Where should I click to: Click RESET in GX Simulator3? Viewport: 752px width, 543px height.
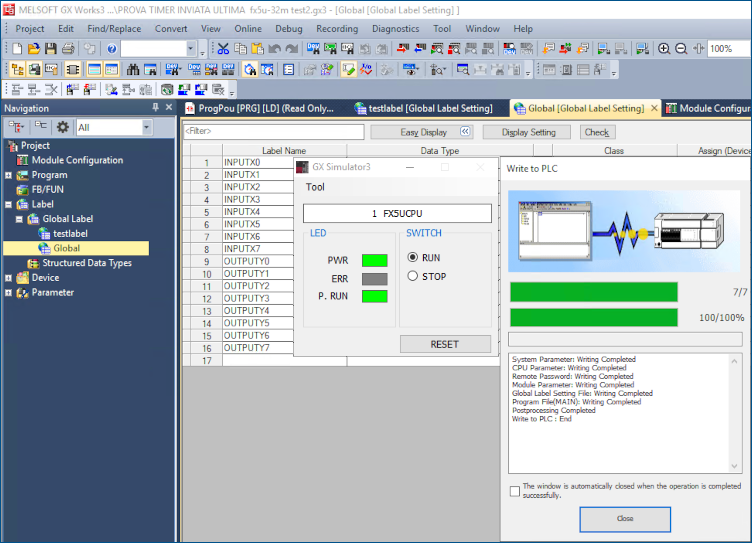[x=445, y=344]
